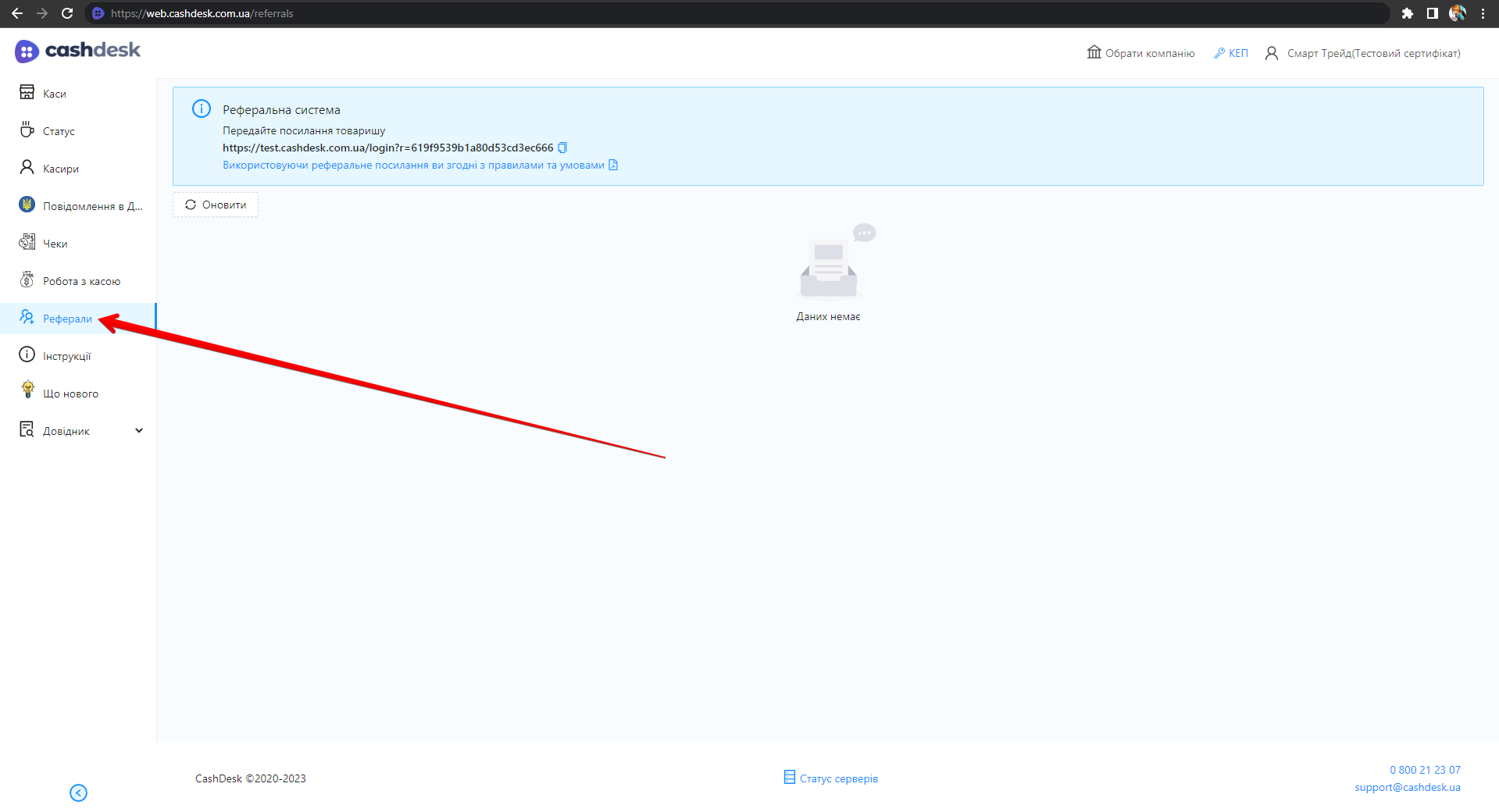
Task: Open the rules PDF document icon
Action: pos(613,165)
